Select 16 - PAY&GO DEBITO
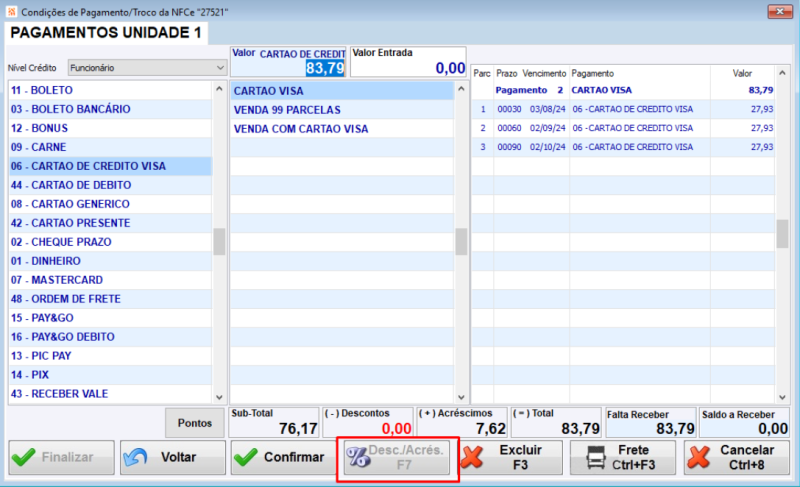 [110, 337]
